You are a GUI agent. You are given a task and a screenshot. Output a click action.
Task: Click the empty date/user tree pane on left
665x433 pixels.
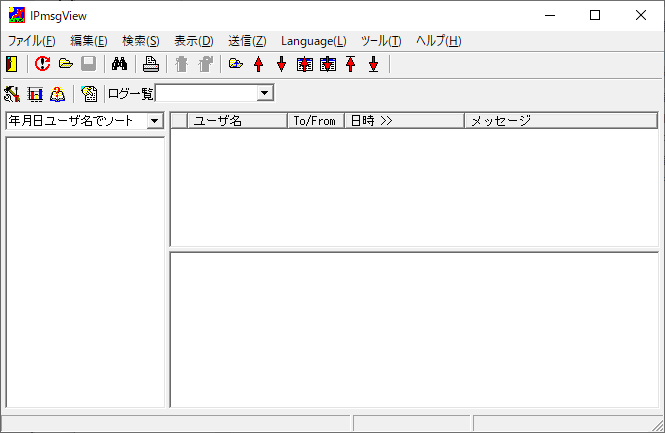point(85,272)
